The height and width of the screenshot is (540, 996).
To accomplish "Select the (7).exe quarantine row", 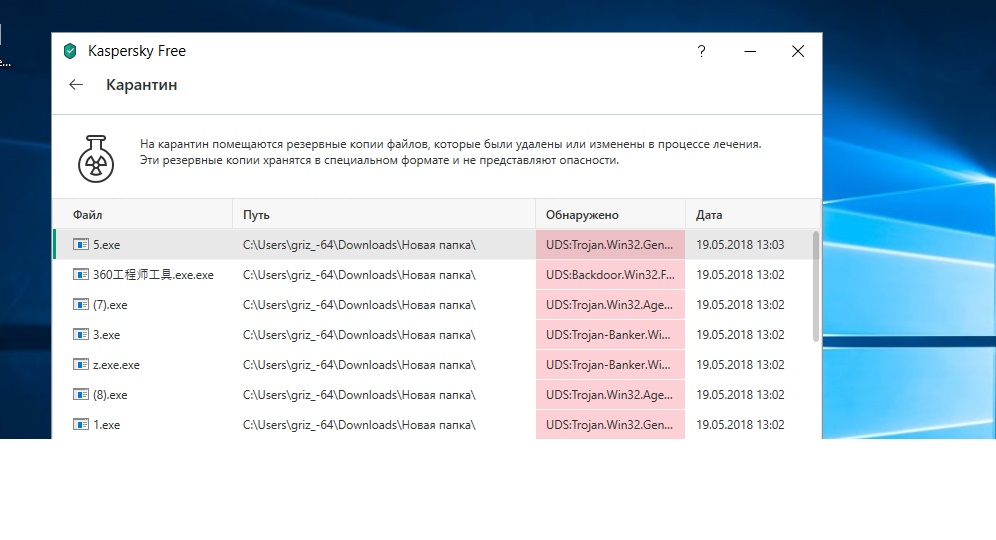I will [x=300, y=304].
